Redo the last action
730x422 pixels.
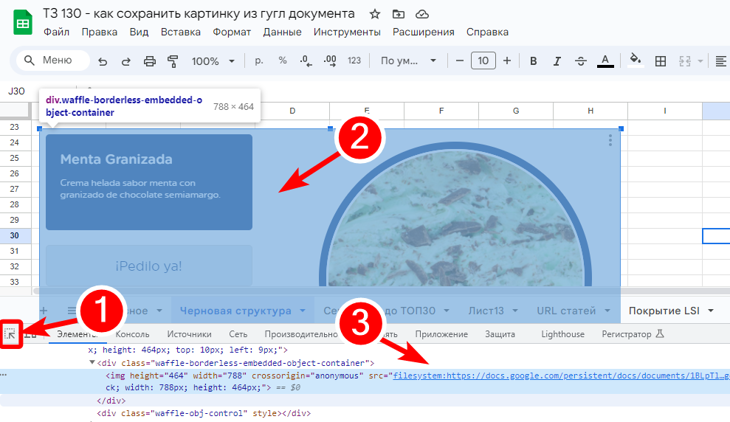126,61
